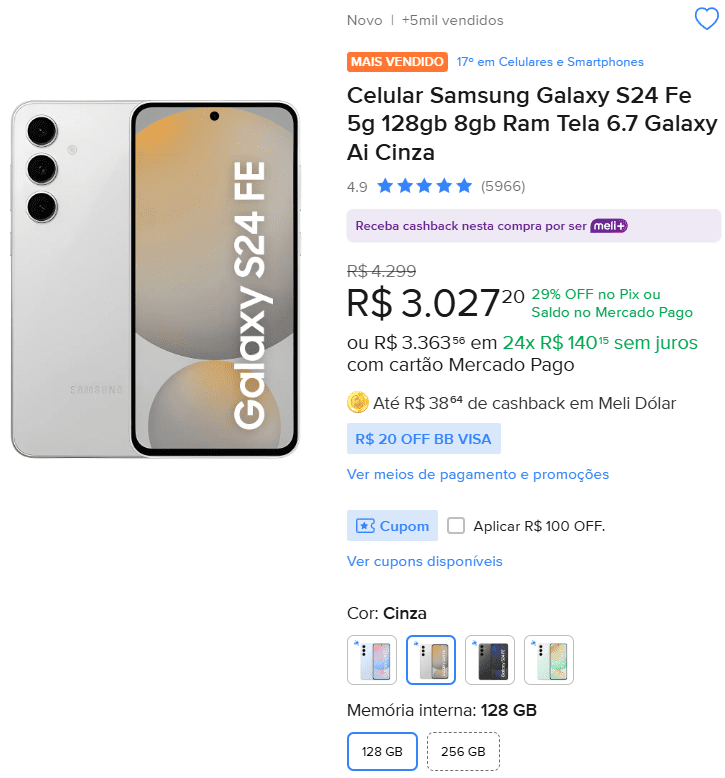
Task: Choose the black graphite color variant
Action: click(x=490, y=660)
